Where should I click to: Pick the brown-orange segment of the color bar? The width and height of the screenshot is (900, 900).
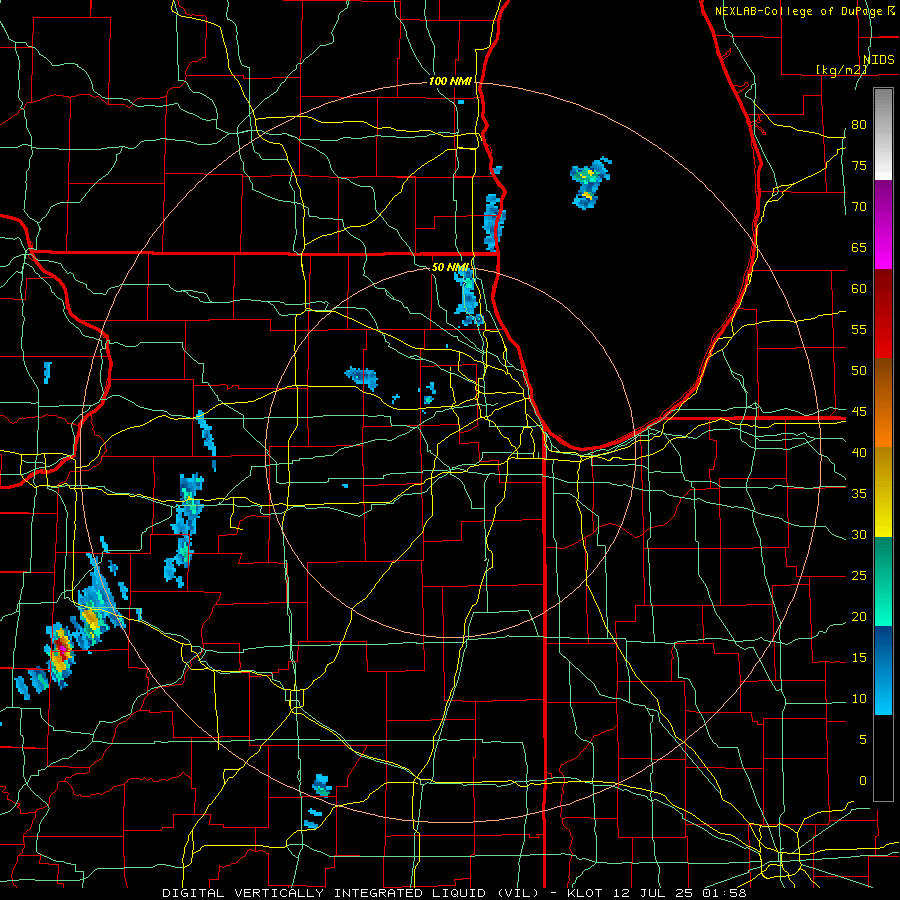pos(883,403)
